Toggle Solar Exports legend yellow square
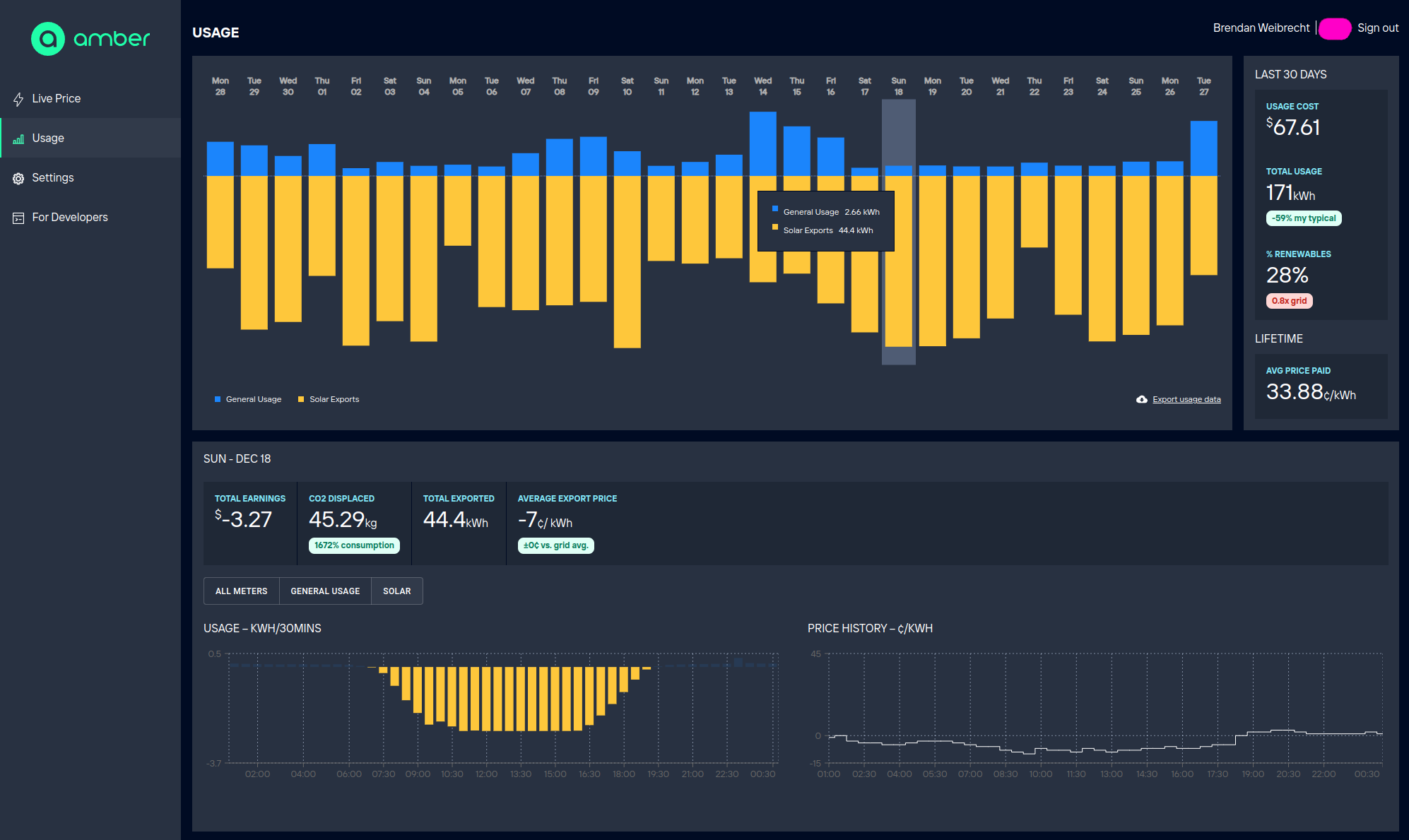This screenshot has height=840, width=1409. pyautogui.click(x=301, y=399)
